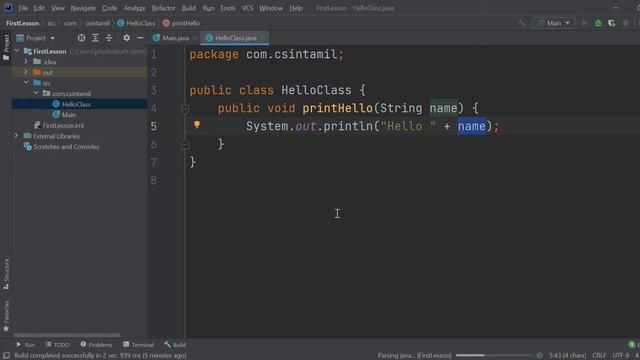Click the intention light bulb on line 5

pyautogui.click(x=197, y=124)
